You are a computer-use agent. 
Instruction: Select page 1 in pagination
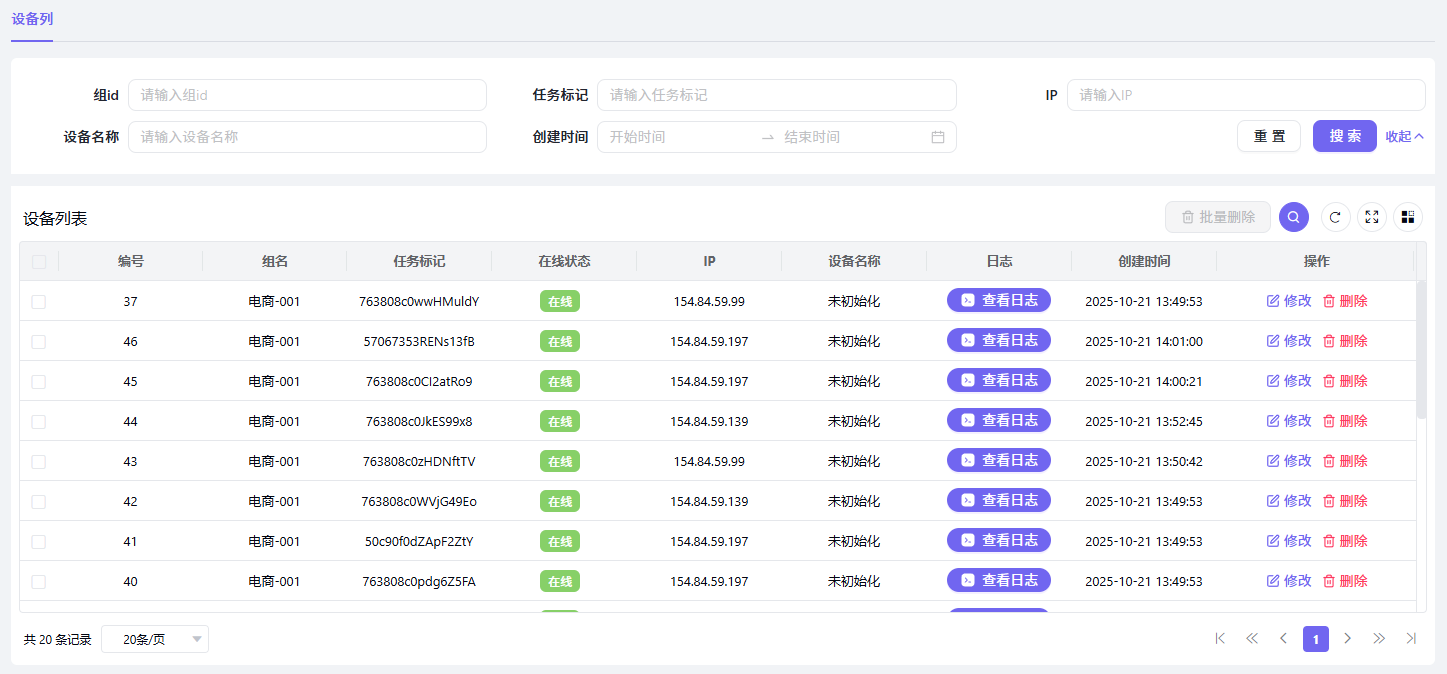pos(1315,639)
